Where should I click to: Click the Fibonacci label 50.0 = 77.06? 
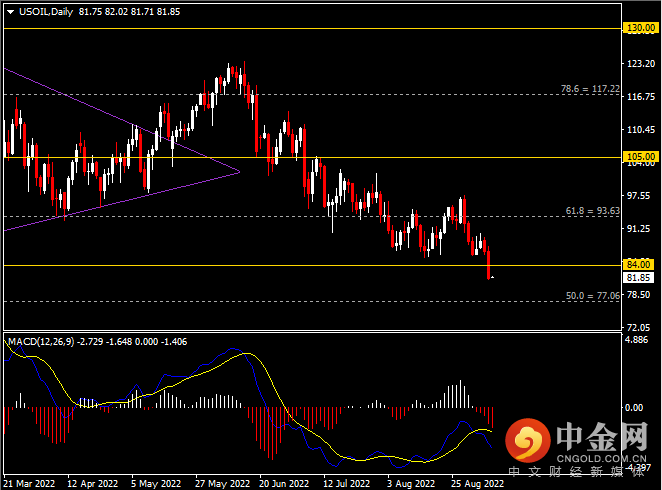(x=592, y=296)
